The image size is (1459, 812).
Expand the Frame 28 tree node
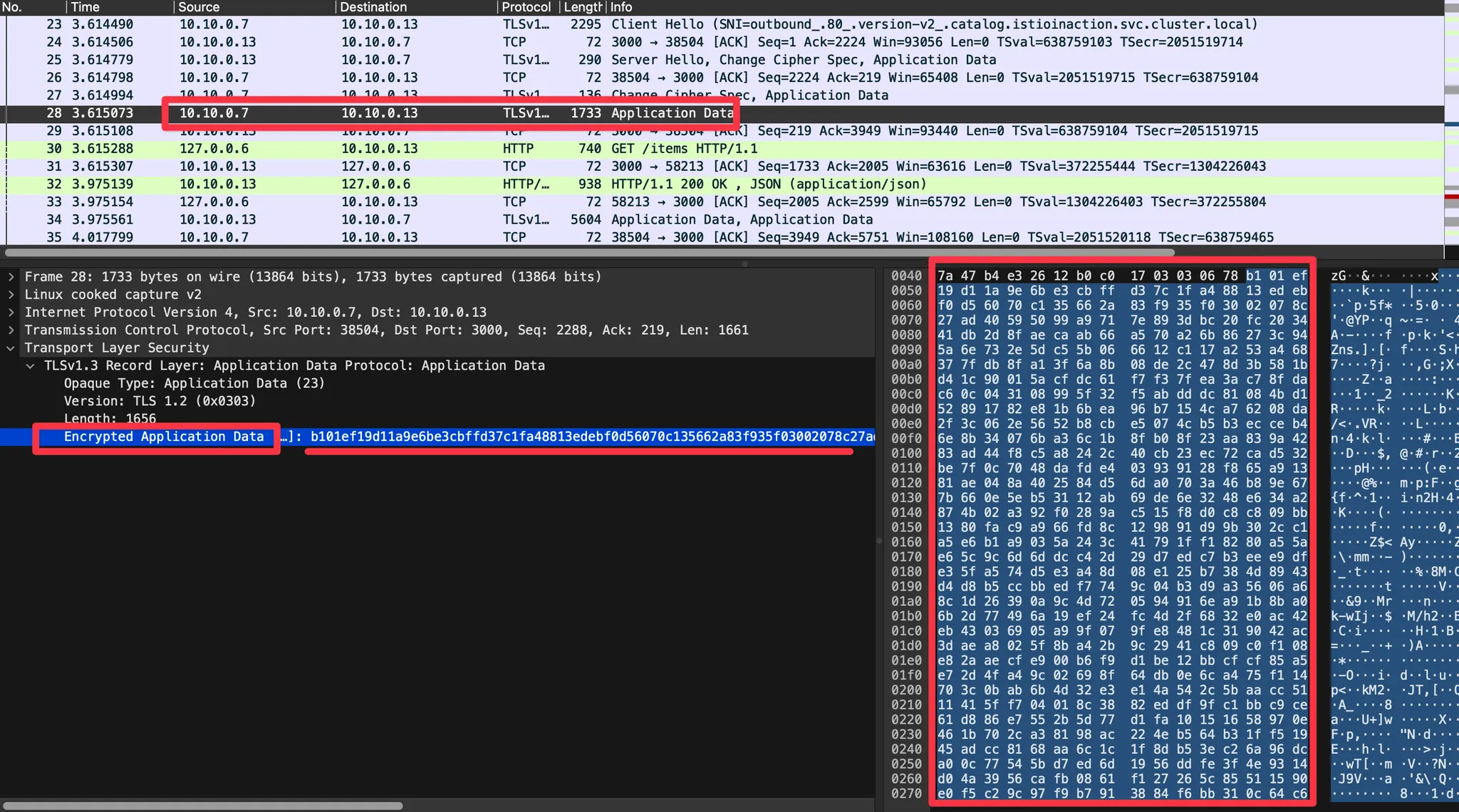click(x=11, y=277)
